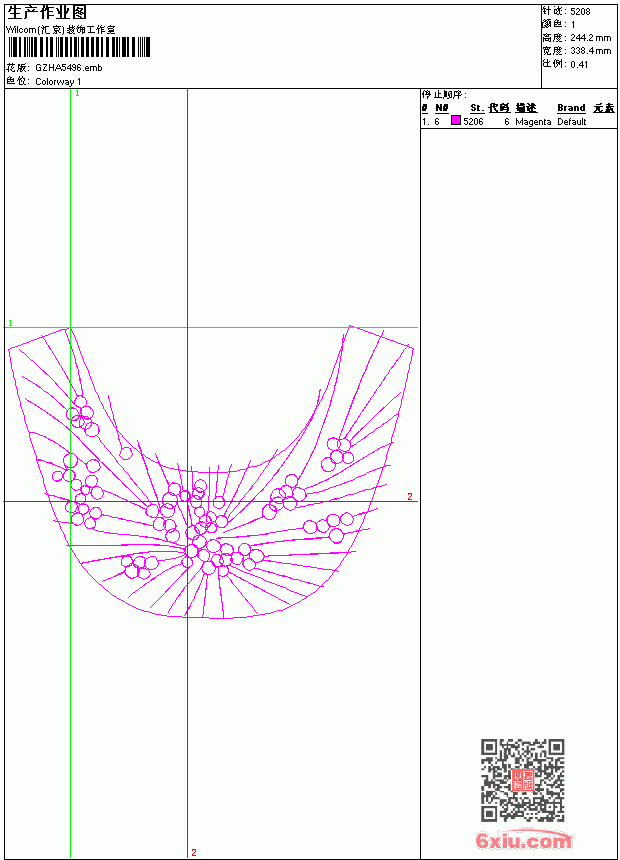Viewport: 620px width, 860px height.
Task: Open the 6xiu.com watermark link
Action: coord(523,840)
